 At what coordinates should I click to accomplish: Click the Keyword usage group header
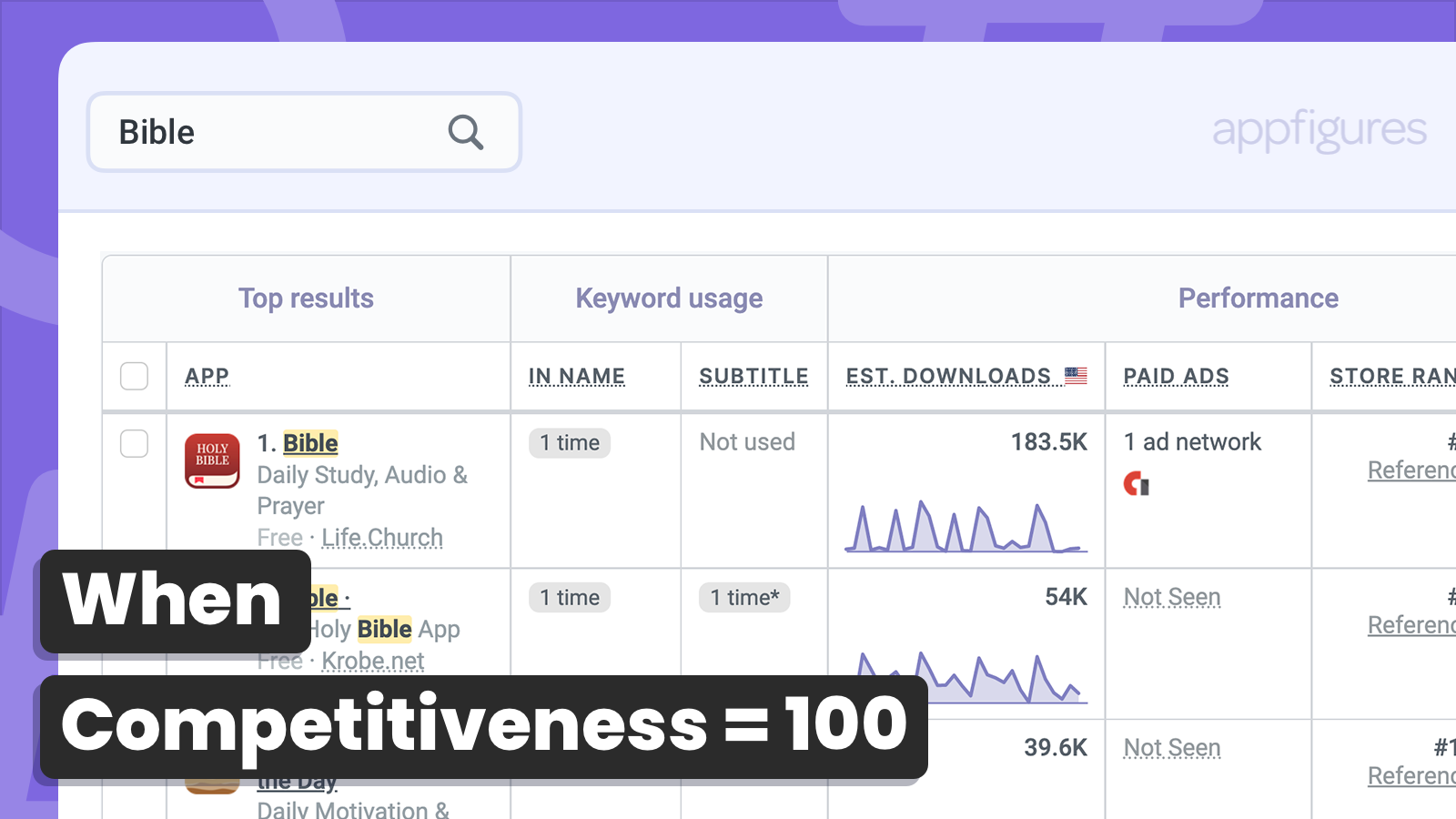coord(669,298)
